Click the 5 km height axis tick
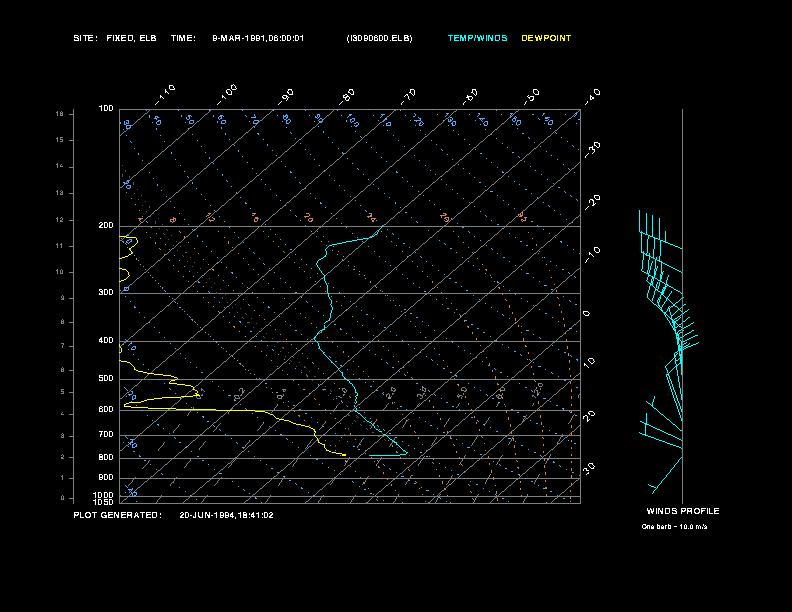 [63, 392]
